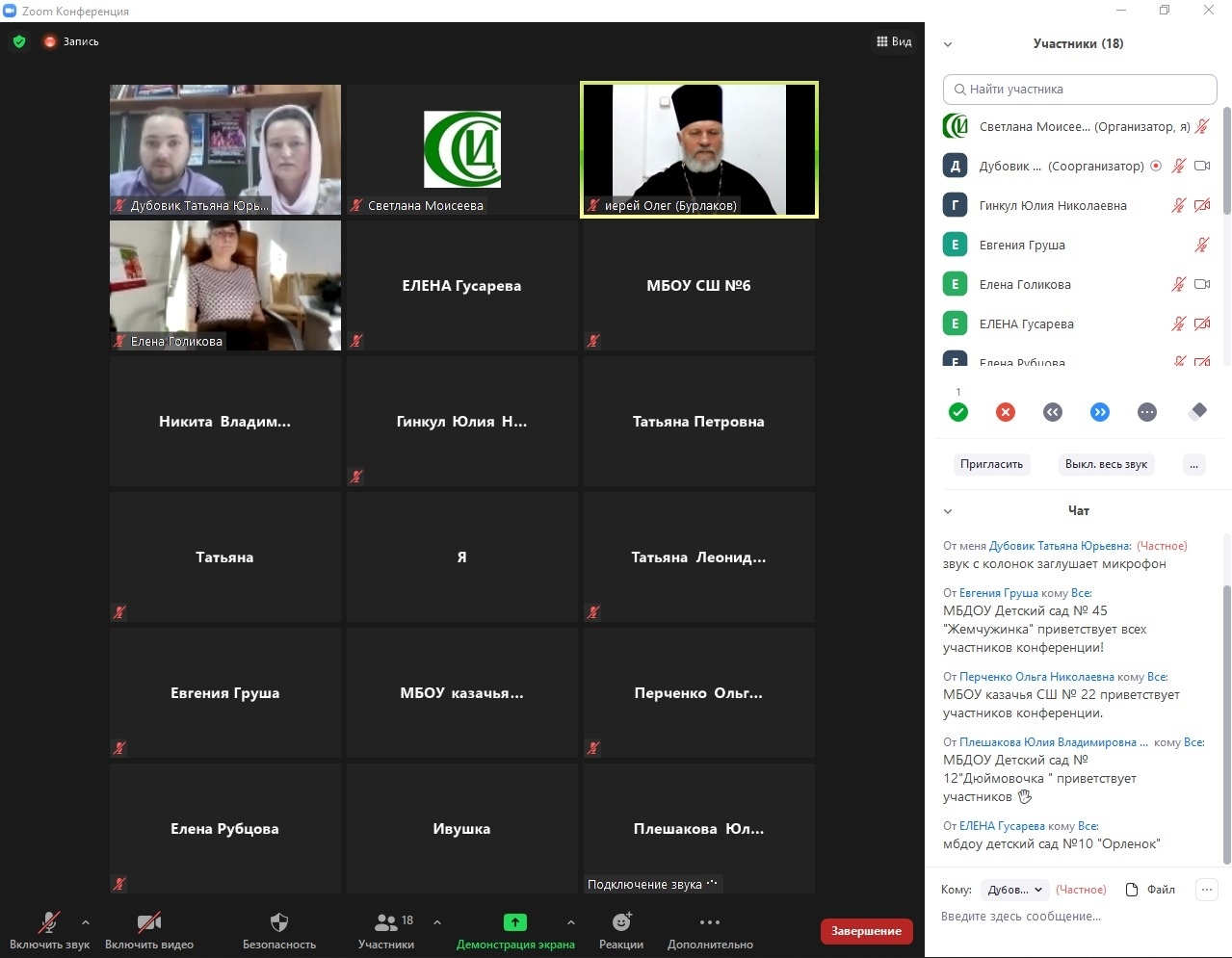Image resolution: width=1232 pixels, height=958 pixels.
Task: Click the participants list scrollbar
Action: coord(1226,164)
